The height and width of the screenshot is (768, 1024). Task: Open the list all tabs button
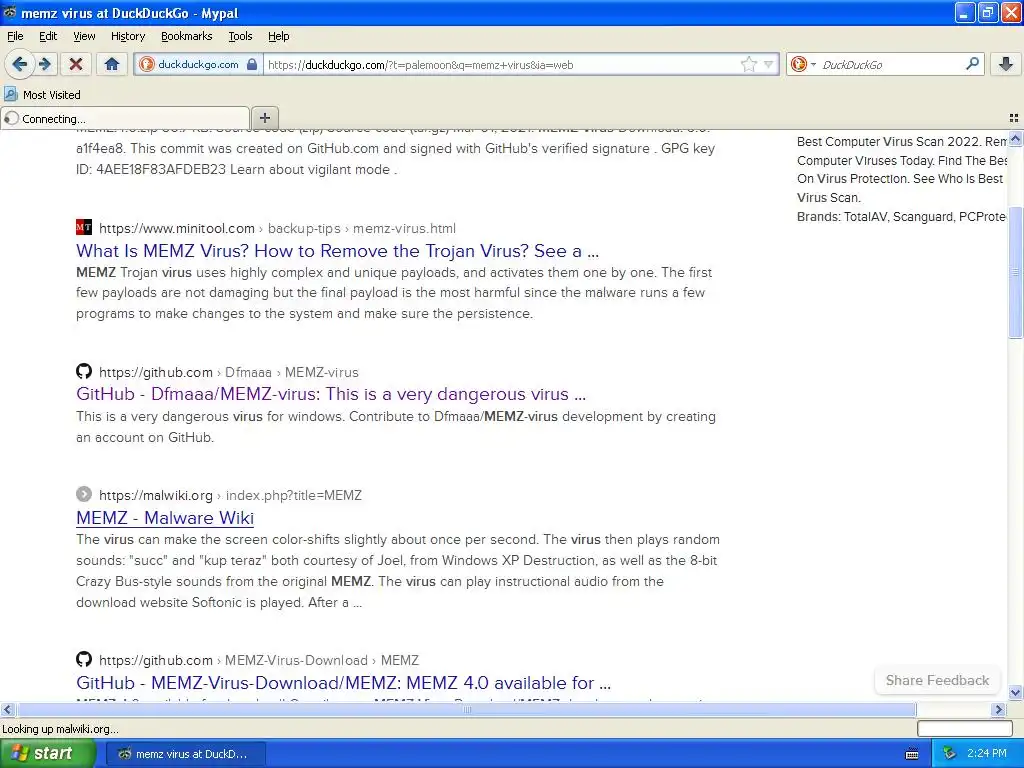(x=1014, y=118)
